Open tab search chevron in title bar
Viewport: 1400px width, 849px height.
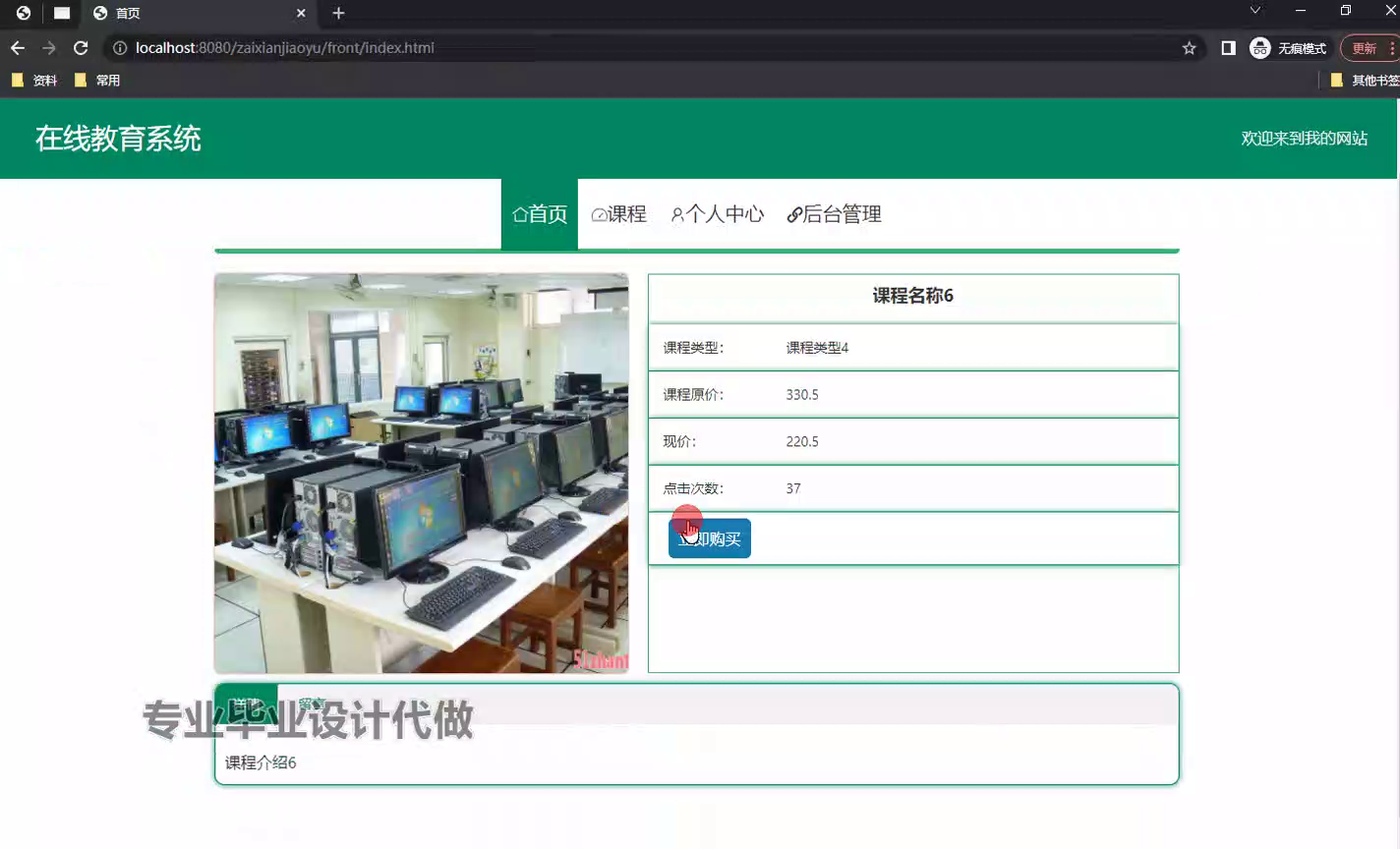[1254, 11]
